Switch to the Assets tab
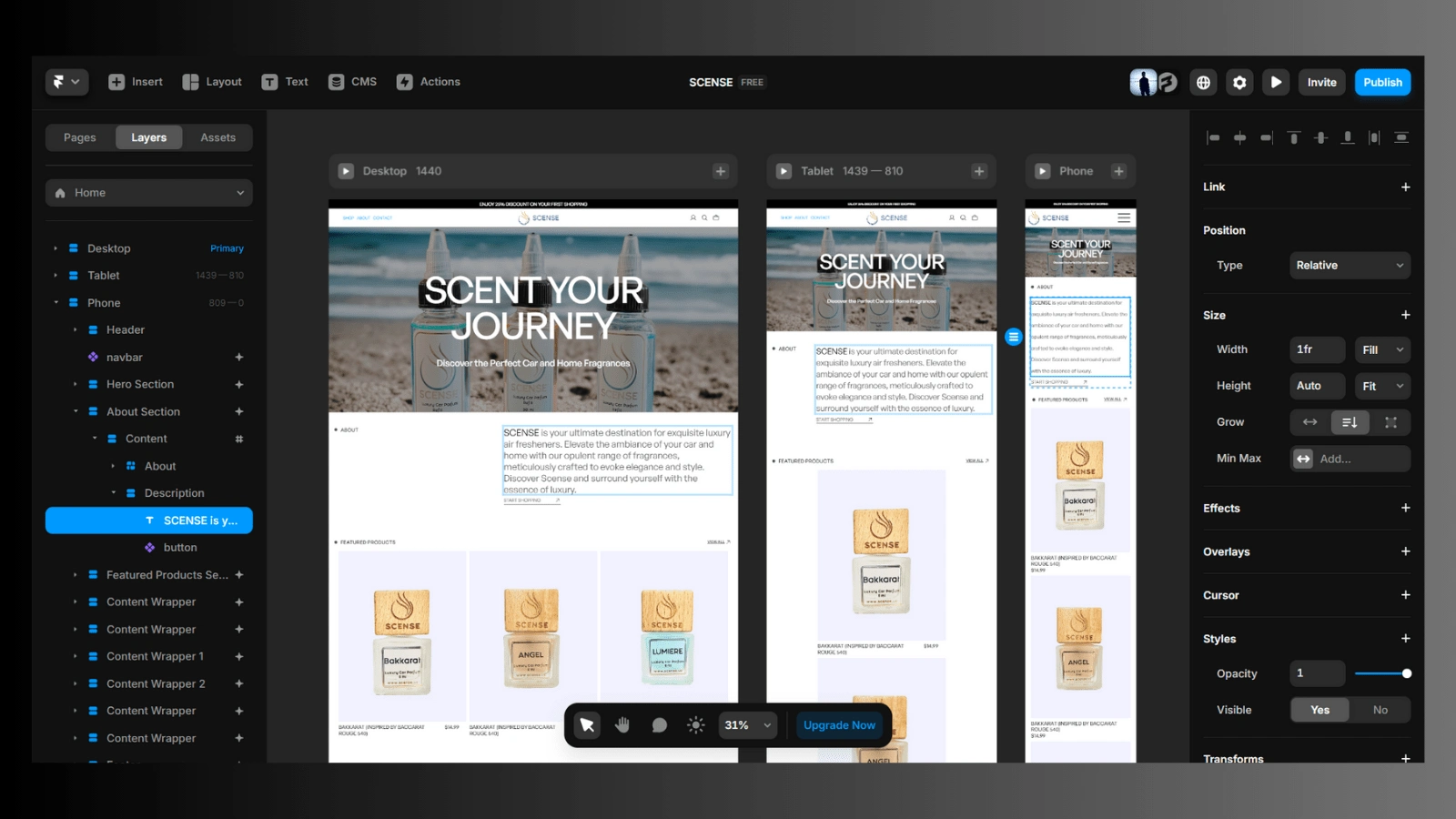 pos(217,137)
